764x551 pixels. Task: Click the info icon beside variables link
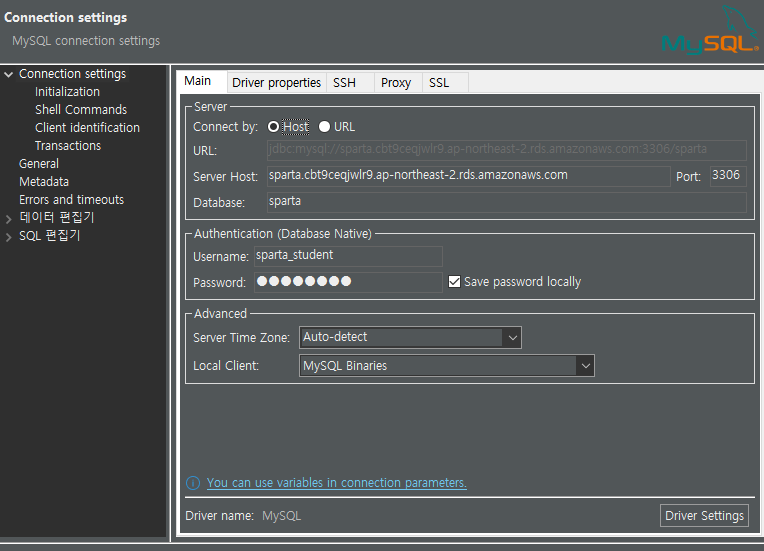[193, 483]
